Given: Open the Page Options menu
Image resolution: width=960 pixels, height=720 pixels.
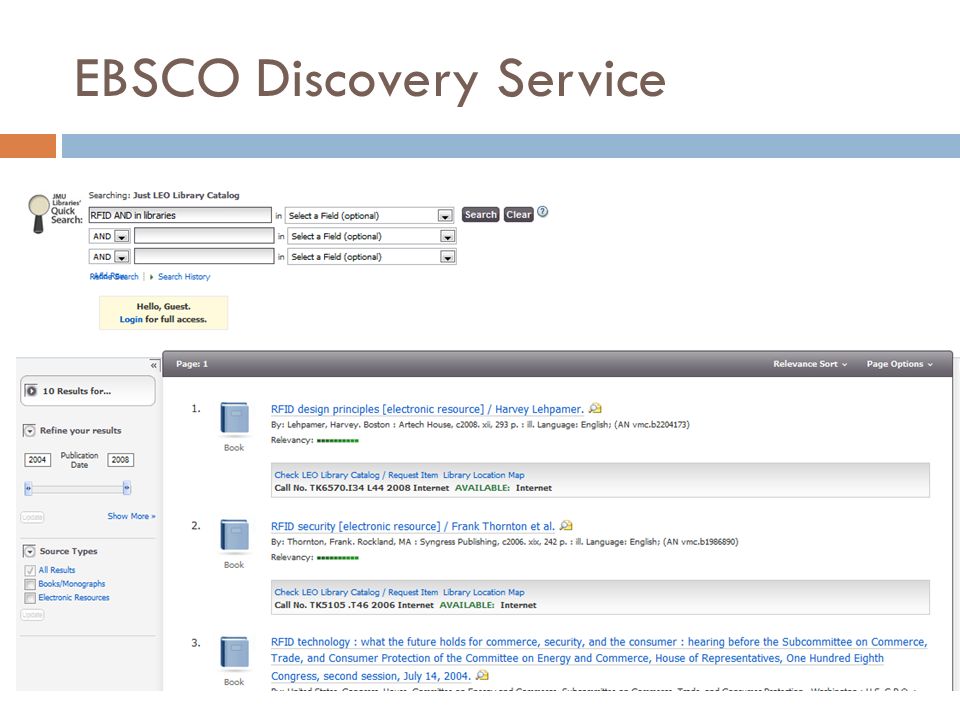Looking at the screenshot, I should click(x=899, y=364).
